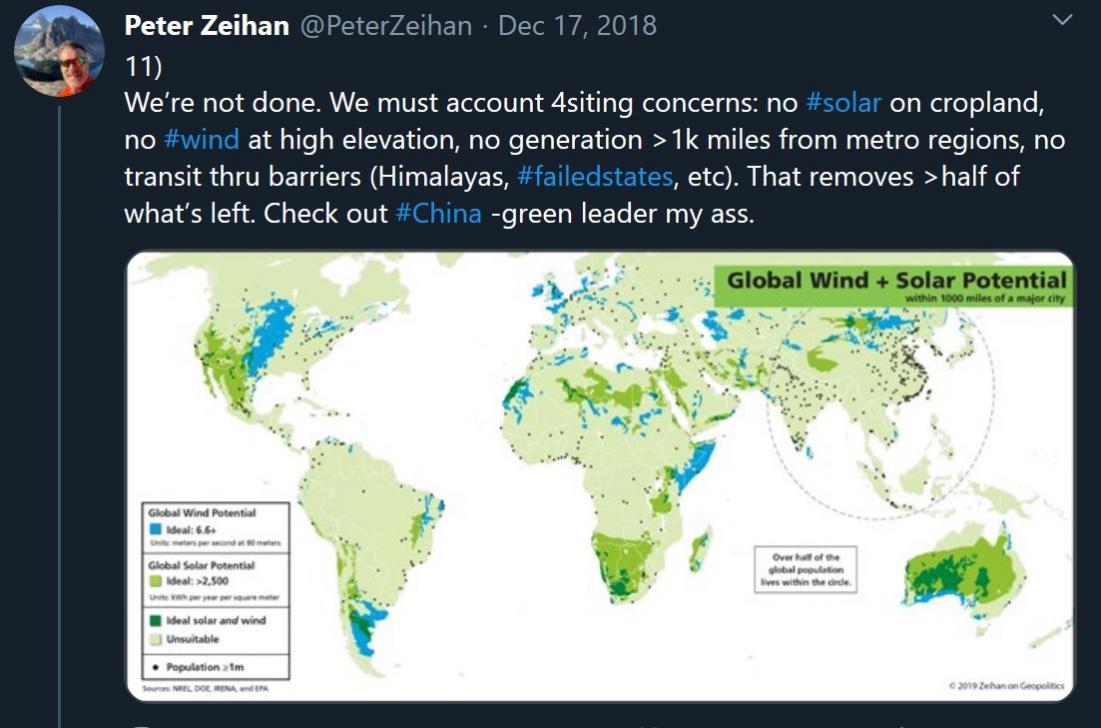Screen dimensions: 1101x728
Task: Open the #failedstates hashtag
Action: click(x=598, y=176)
